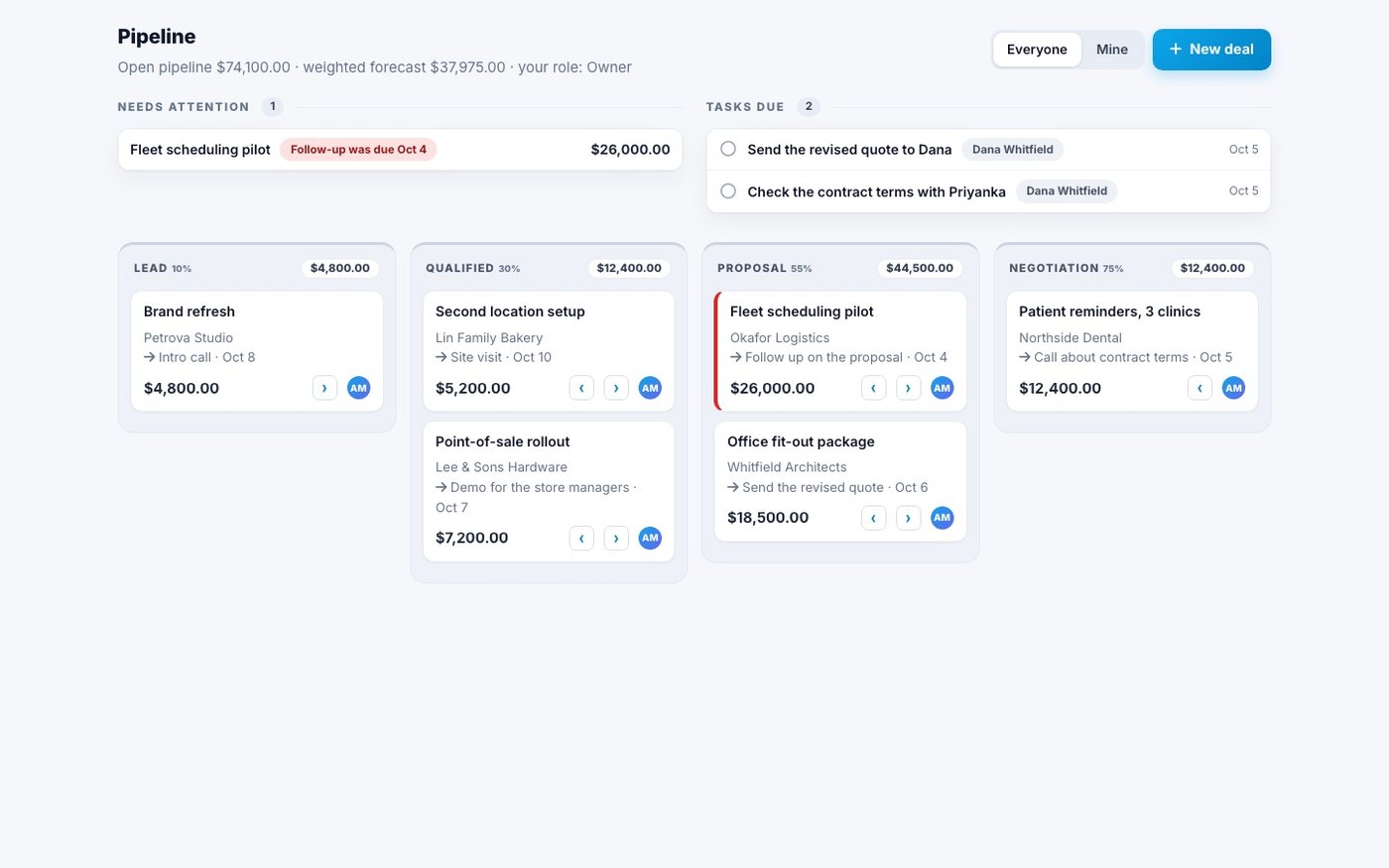Viewport: 1389px width, 868px height.
Task: Click the 'Follow-up was due Oct 4' badge
Action: pos(358,150)
